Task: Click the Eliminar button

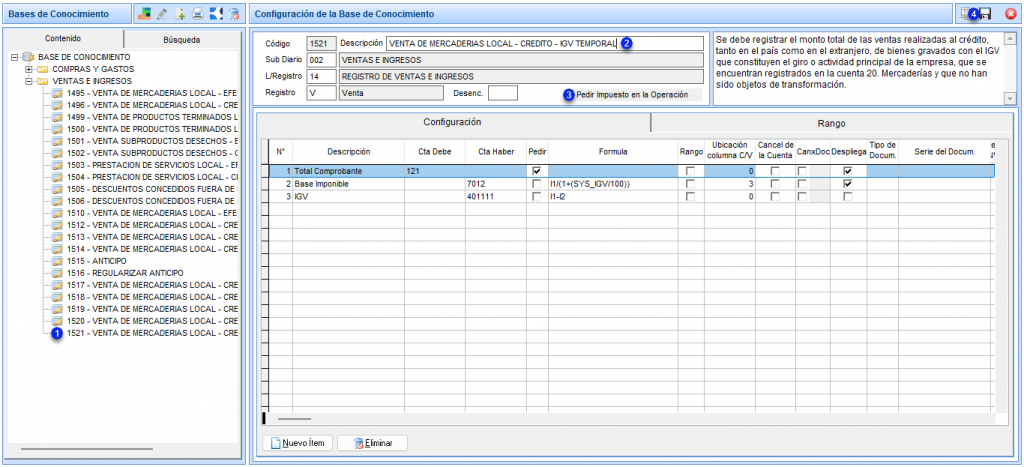Action: pyautogui.click(x=373, y=443)
